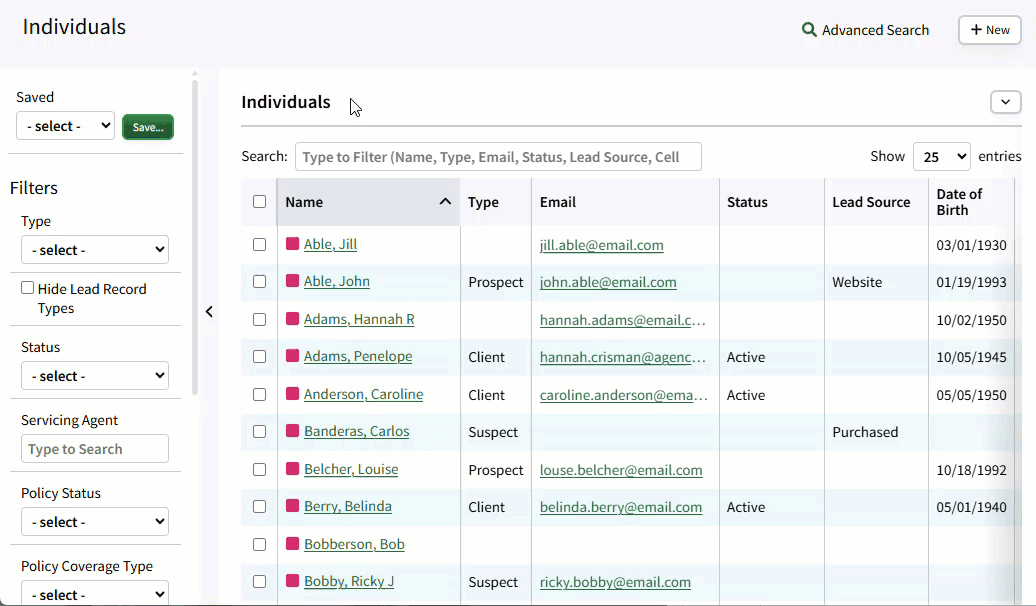
Task: Click the Servicing Agent search field
Action: pyautogui.click(x=94, y=449)
